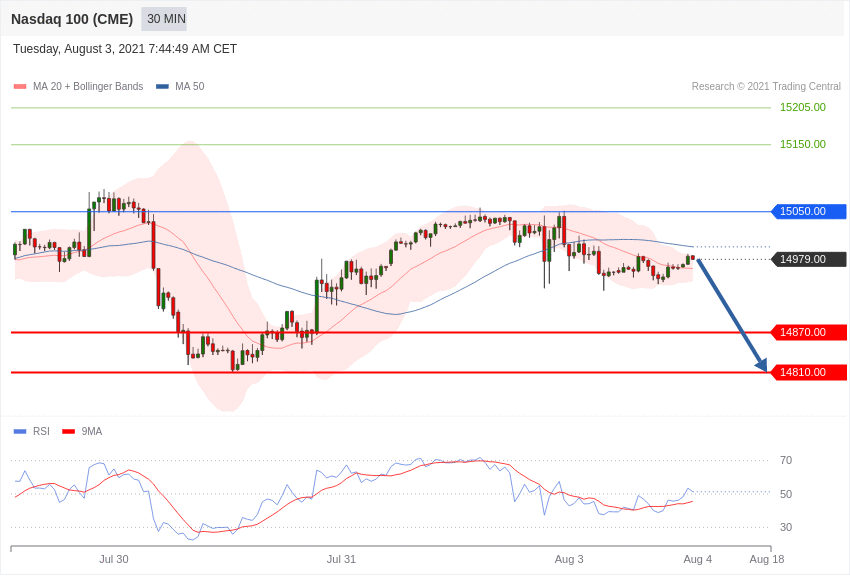This screenshot has width=850, height=576.
Task: Click the 9MA legend label
Action: tap(92, 431)
